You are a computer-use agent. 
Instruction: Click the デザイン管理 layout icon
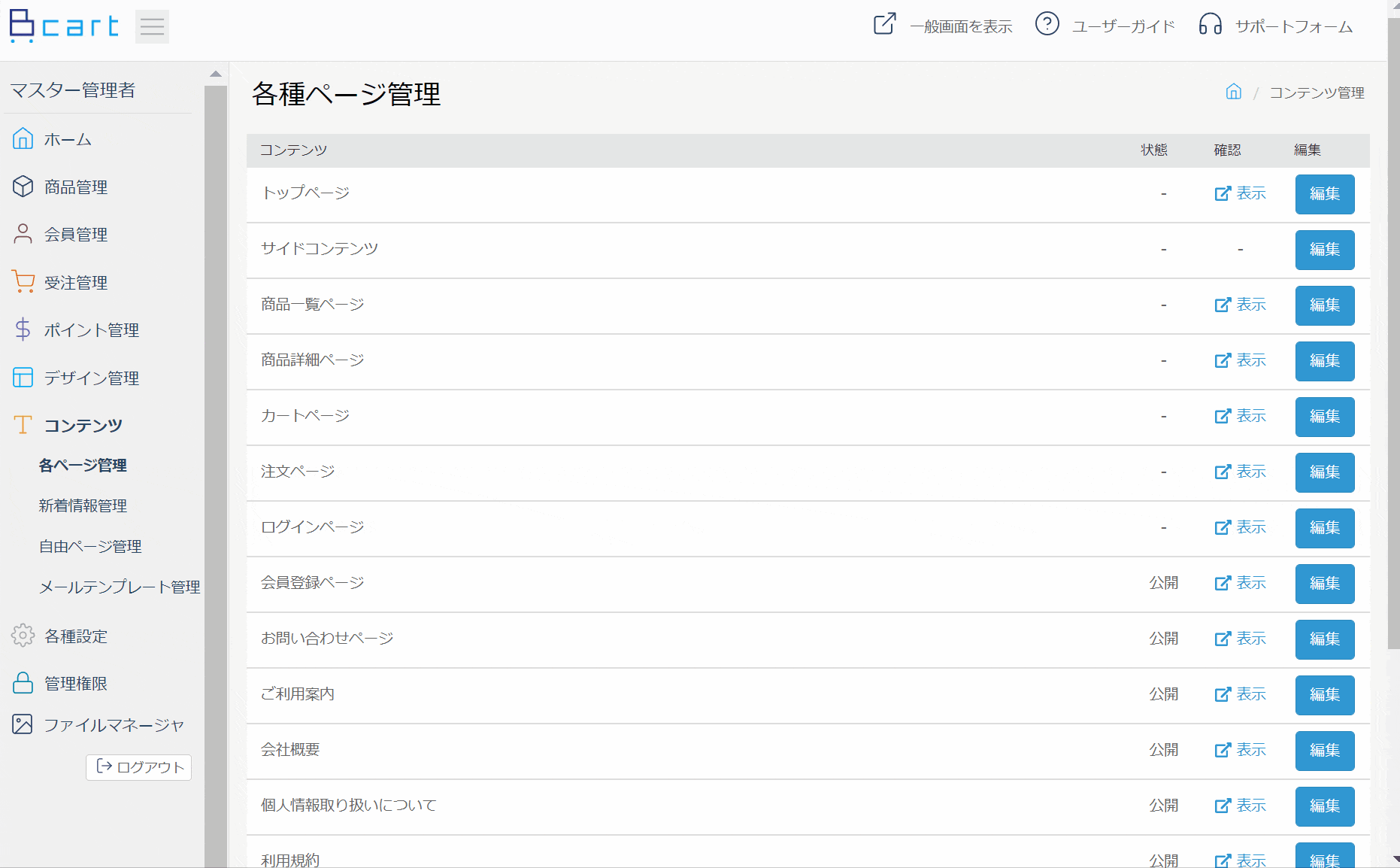coord(23,378)
